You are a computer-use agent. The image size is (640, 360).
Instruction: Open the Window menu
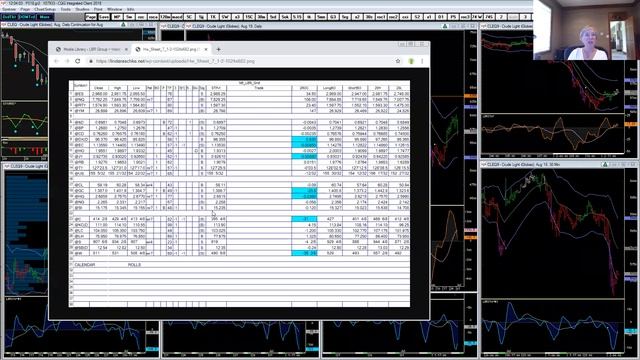pyautogui.click(x=115, y=9)
